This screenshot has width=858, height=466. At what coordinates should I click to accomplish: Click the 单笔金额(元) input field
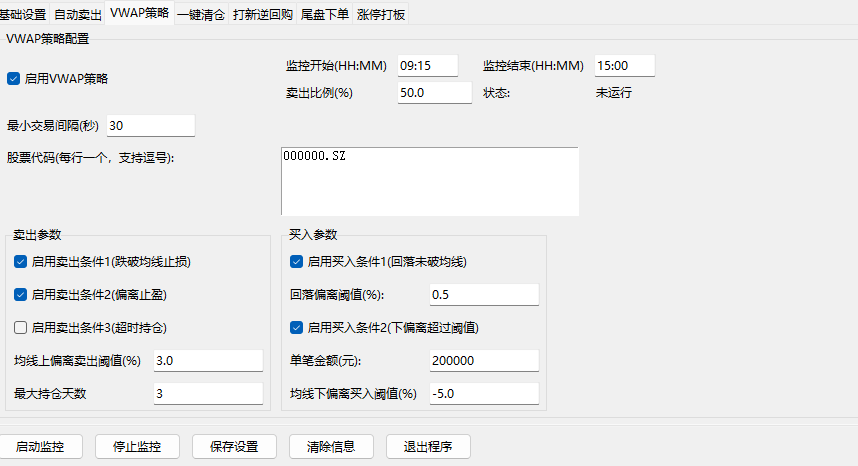484,360
